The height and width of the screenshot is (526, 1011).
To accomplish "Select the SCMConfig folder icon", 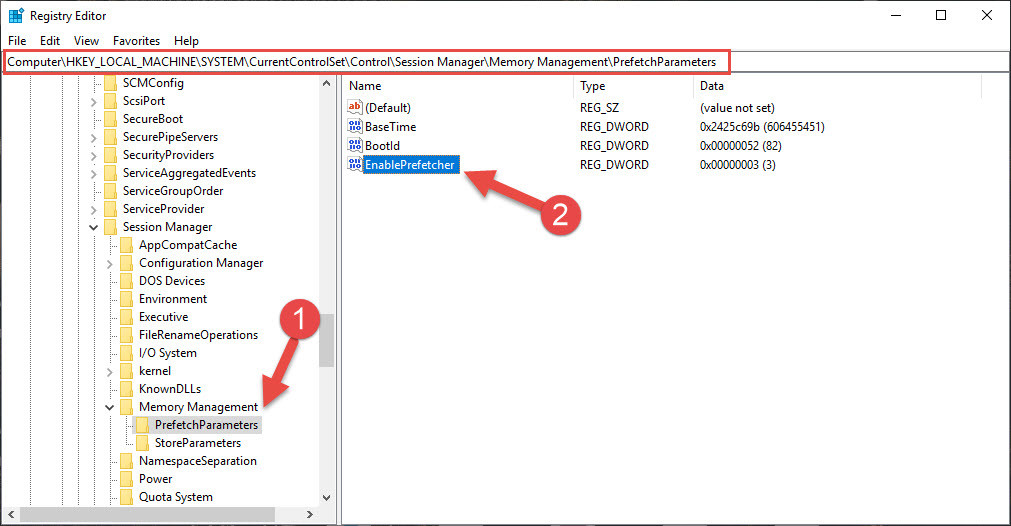I will pyautogui.click(x=111, y=83).
